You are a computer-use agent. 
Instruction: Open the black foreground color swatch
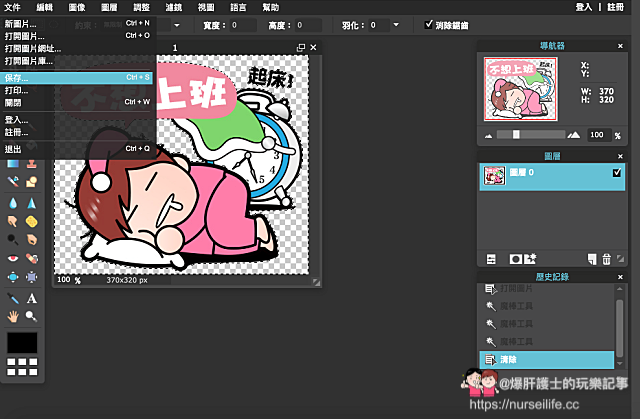[x=22, y=343]
